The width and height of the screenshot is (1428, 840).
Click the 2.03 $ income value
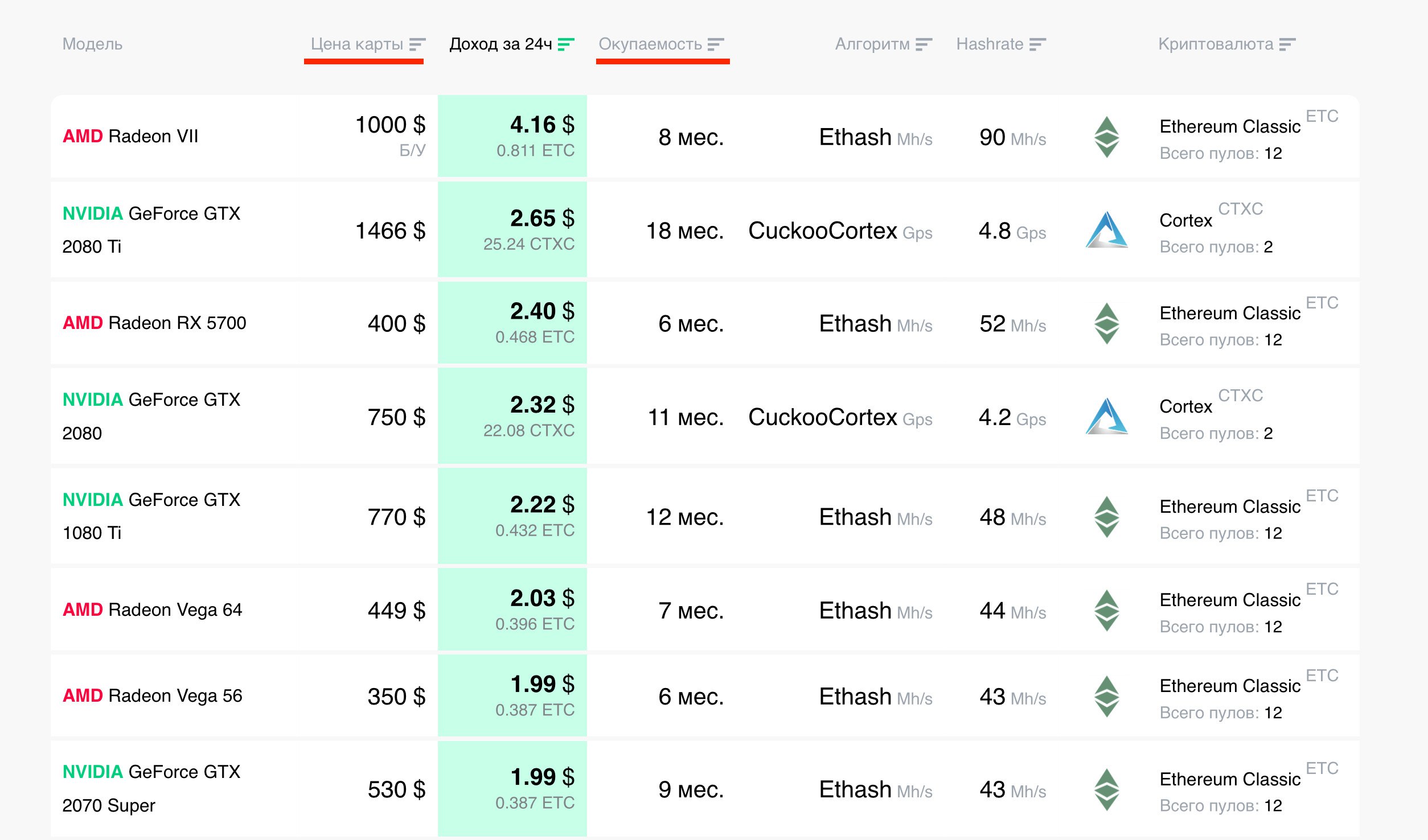(542, 598)
